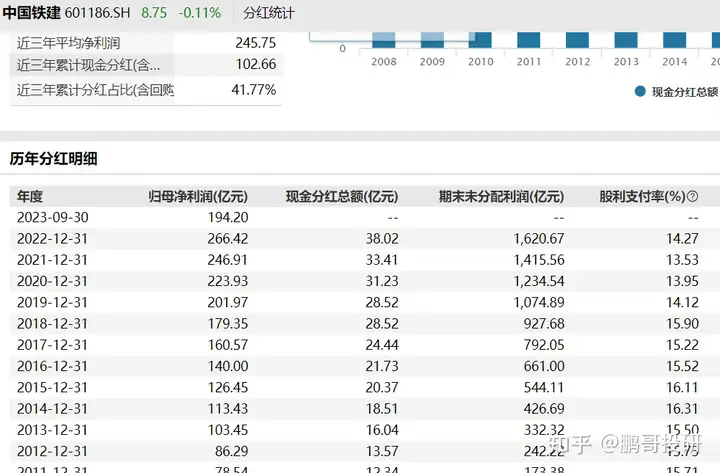Click undistributed profit 1,620.67
The width and height of the screenshot is (720, 473).
pos(539,239)
